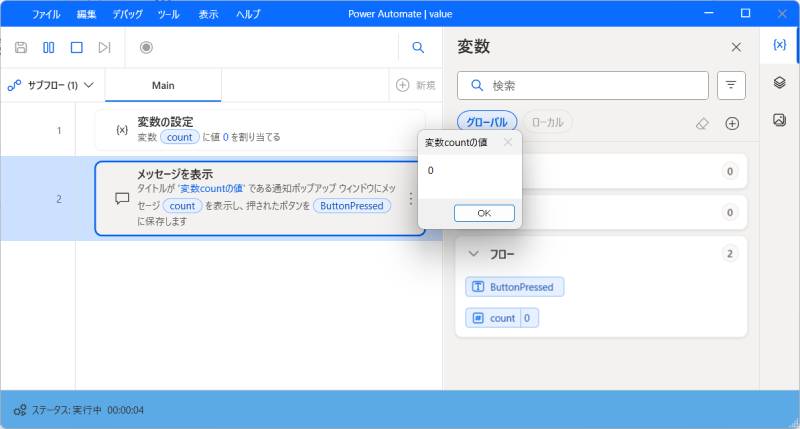This screenshot has height=429, width=800.
Task: Open the ツール menu
Action: [168, 14]
